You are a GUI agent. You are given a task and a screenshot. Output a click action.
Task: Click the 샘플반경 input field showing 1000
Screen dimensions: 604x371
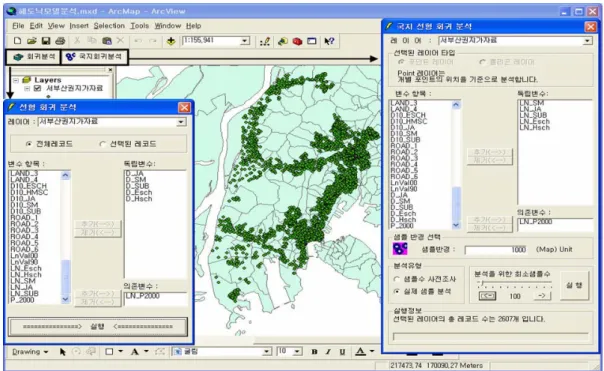point(496,250)
